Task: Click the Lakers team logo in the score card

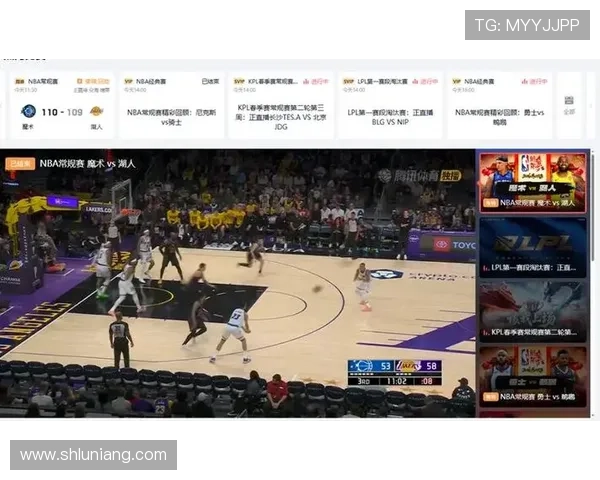Action: (x=96, y=111)
